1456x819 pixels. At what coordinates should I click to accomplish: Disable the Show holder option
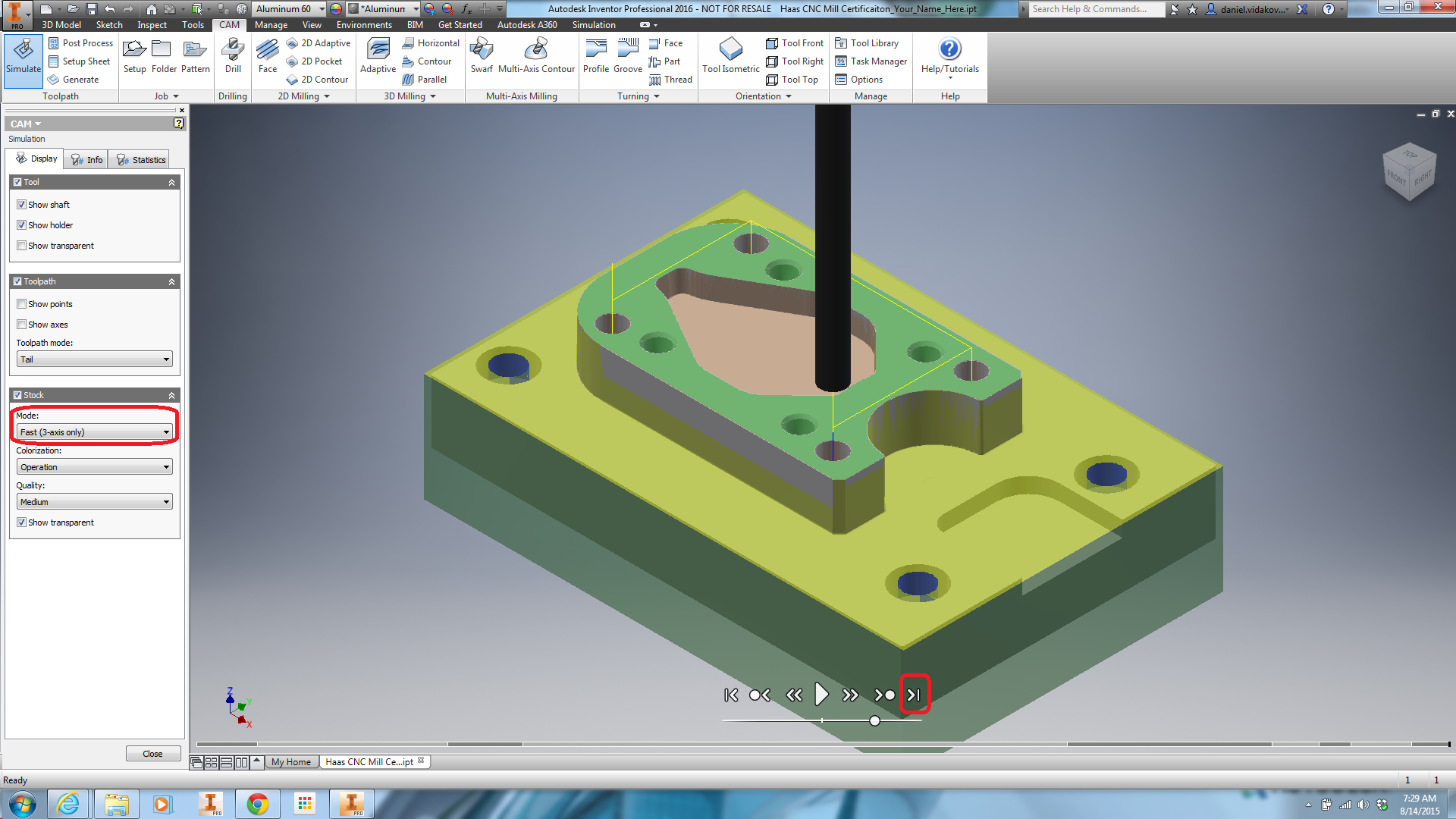tap(22, 224)
